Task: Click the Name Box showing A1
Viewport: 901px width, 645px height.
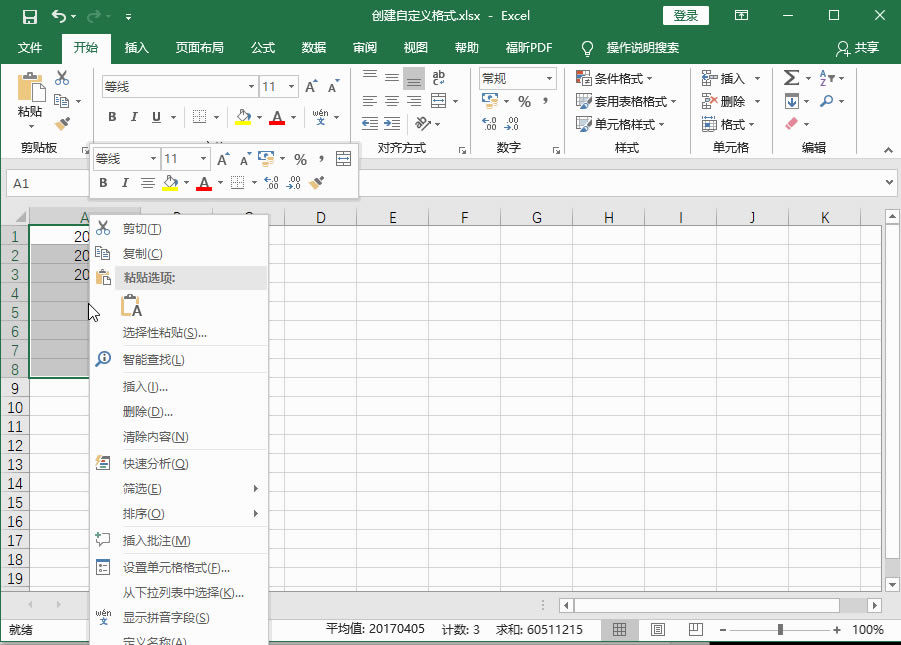Action: [45, 183]
